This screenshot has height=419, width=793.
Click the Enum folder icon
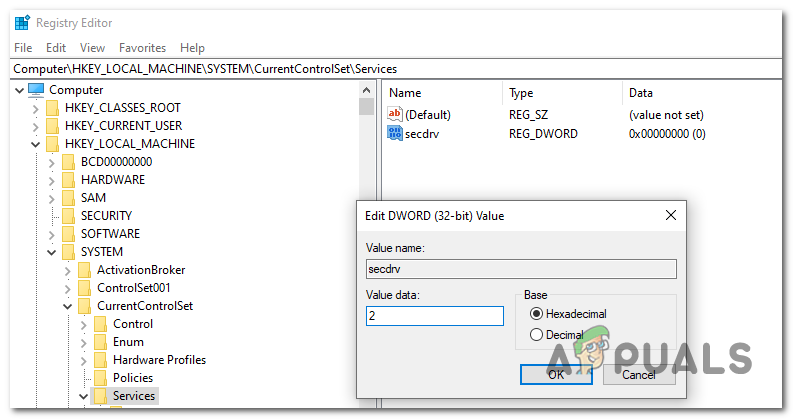[101, 342]
